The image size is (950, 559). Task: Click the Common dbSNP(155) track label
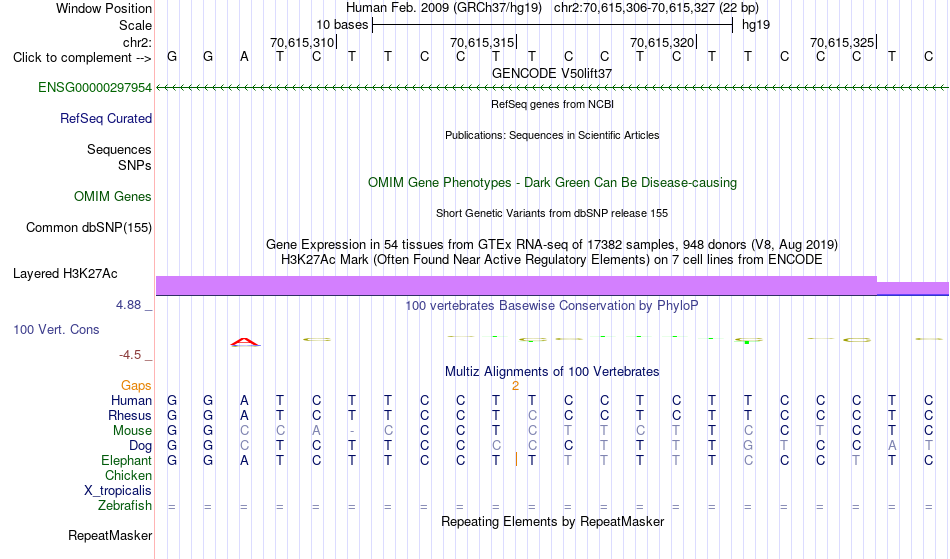(88, 228)
